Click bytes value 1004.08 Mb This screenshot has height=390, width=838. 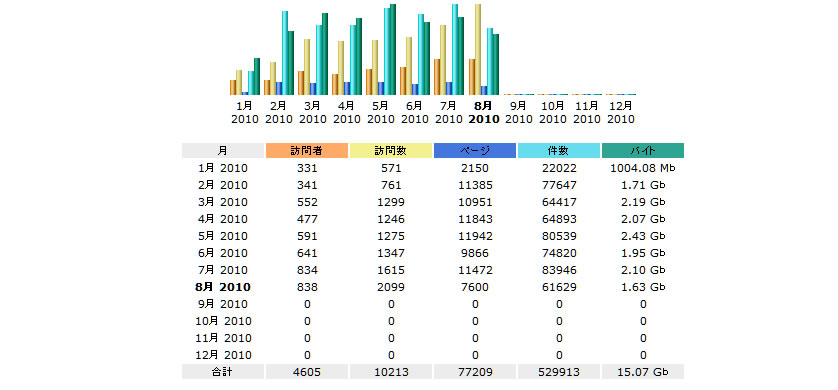[x=643, y=168]
